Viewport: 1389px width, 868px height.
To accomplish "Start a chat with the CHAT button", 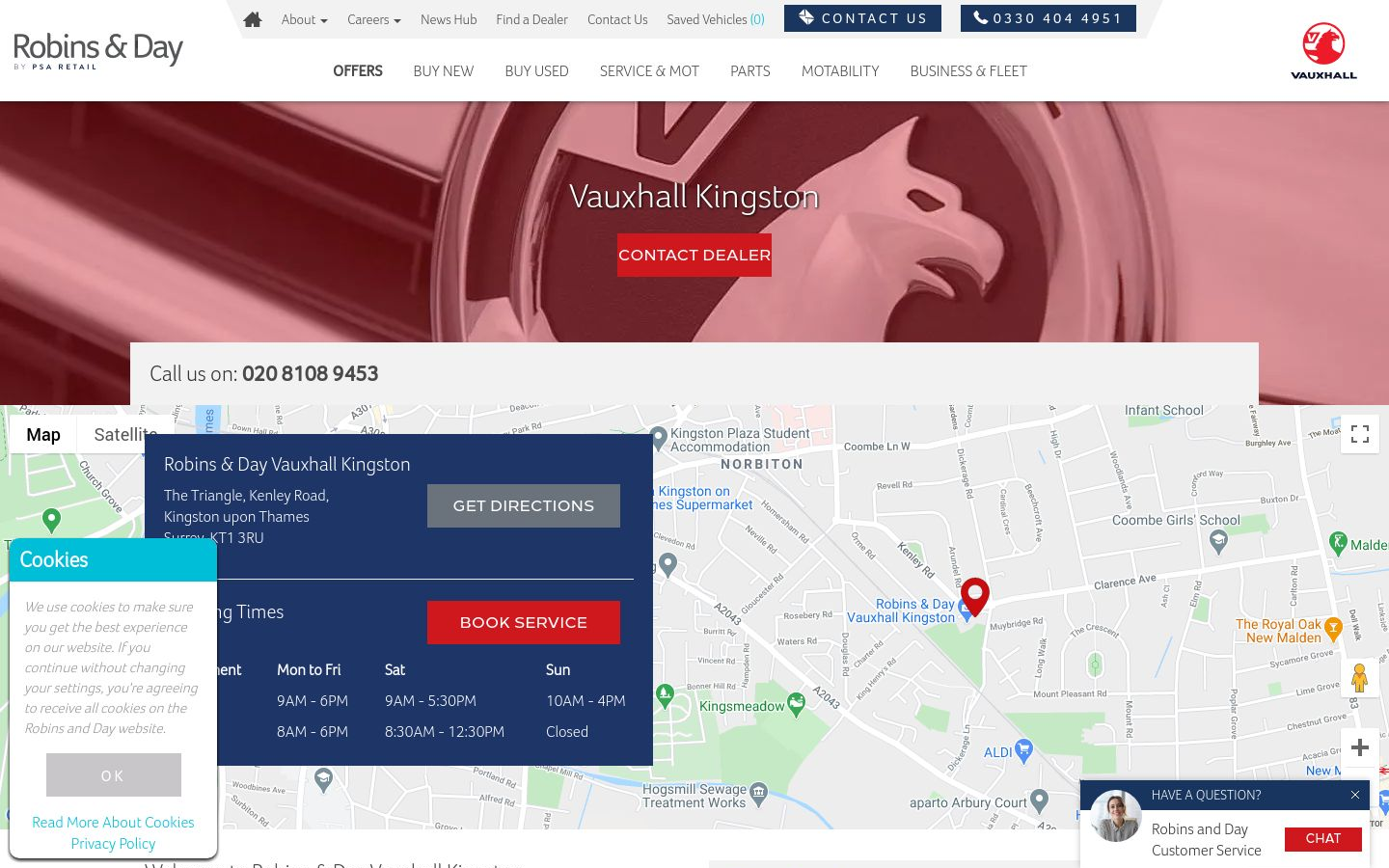I will (x=1323, y=839).
